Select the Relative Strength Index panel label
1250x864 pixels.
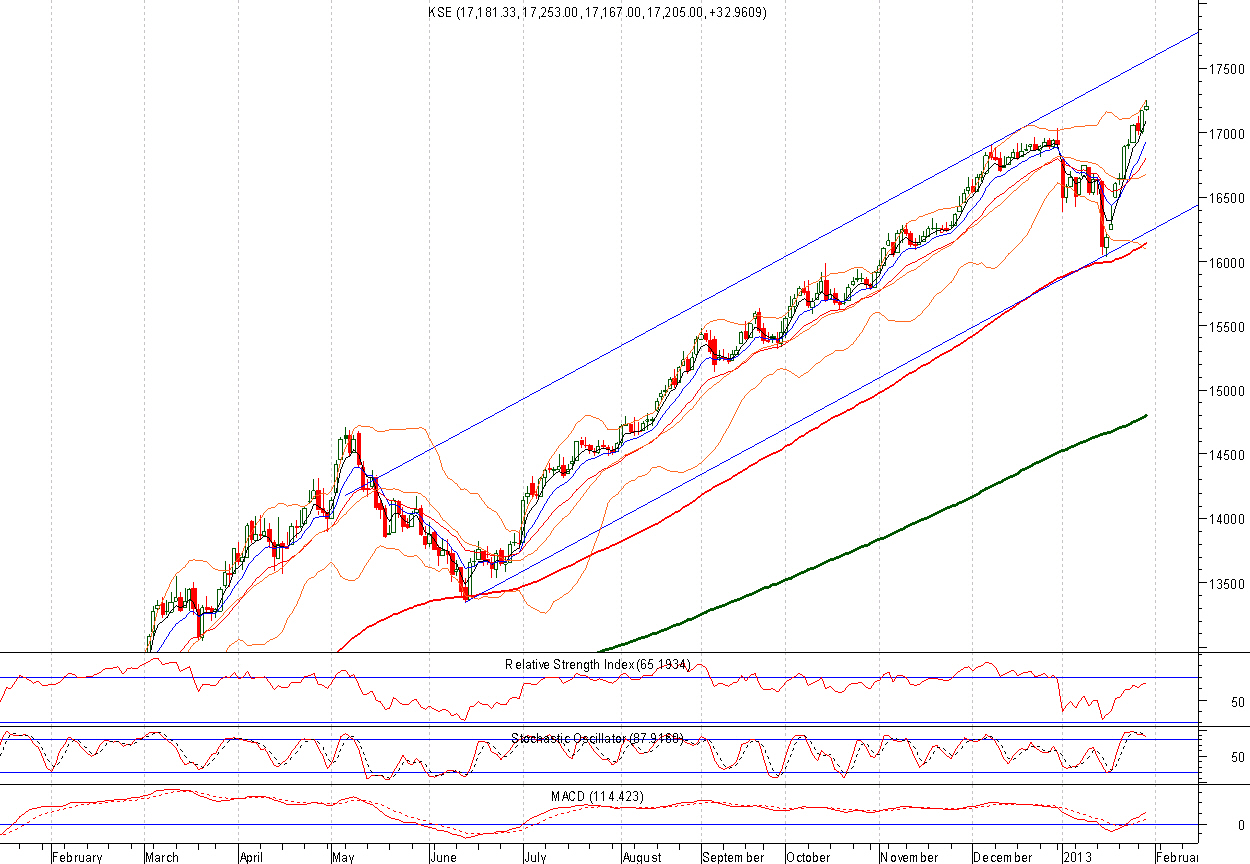[597, 664]
